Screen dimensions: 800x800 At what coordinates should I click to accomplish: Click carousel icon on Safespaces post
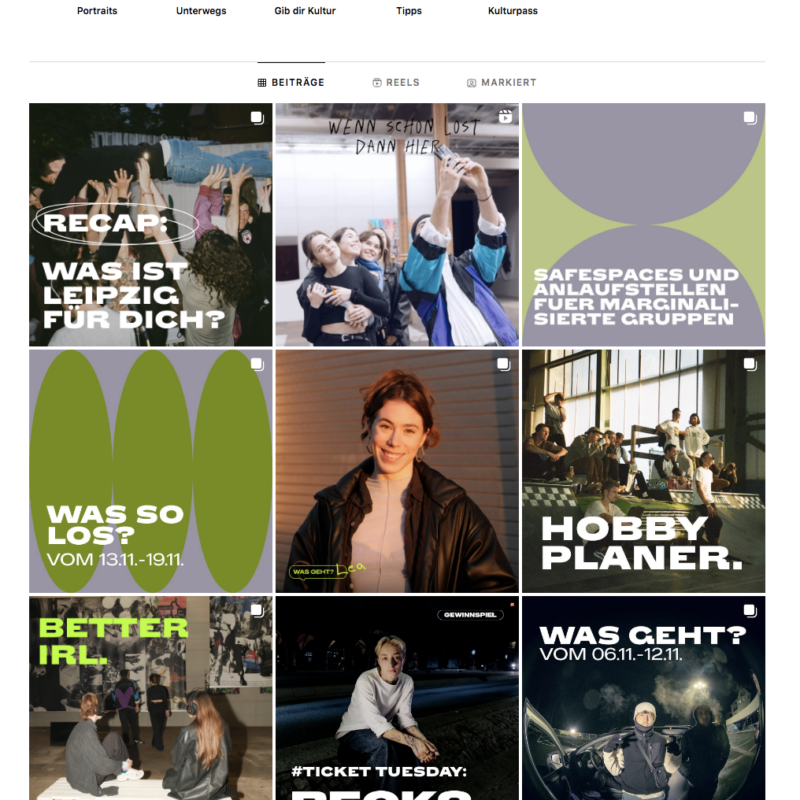pos(750,118)
